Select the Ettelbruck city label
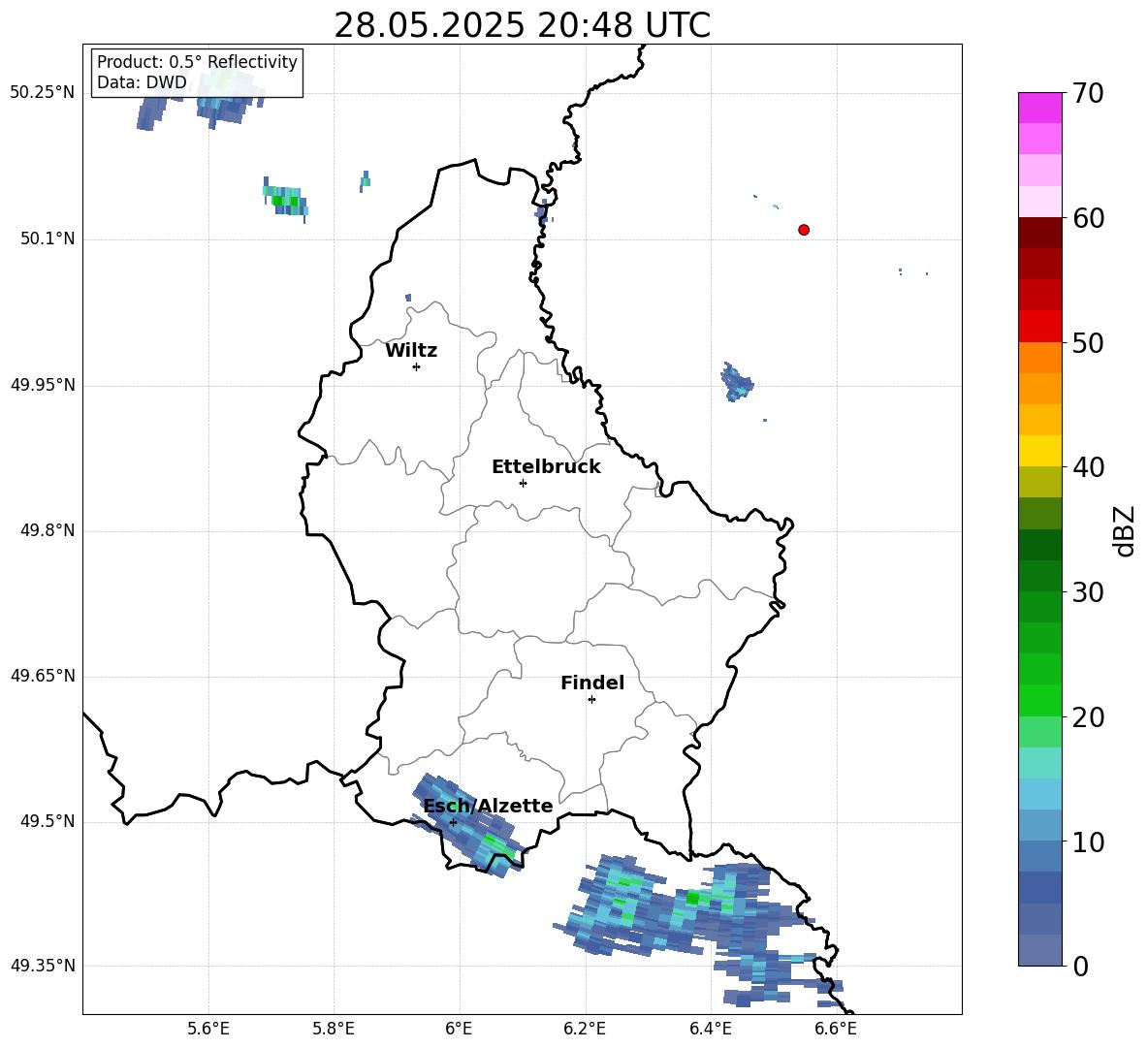Viewport: 1148px width, 1048px height. (546, 467)
